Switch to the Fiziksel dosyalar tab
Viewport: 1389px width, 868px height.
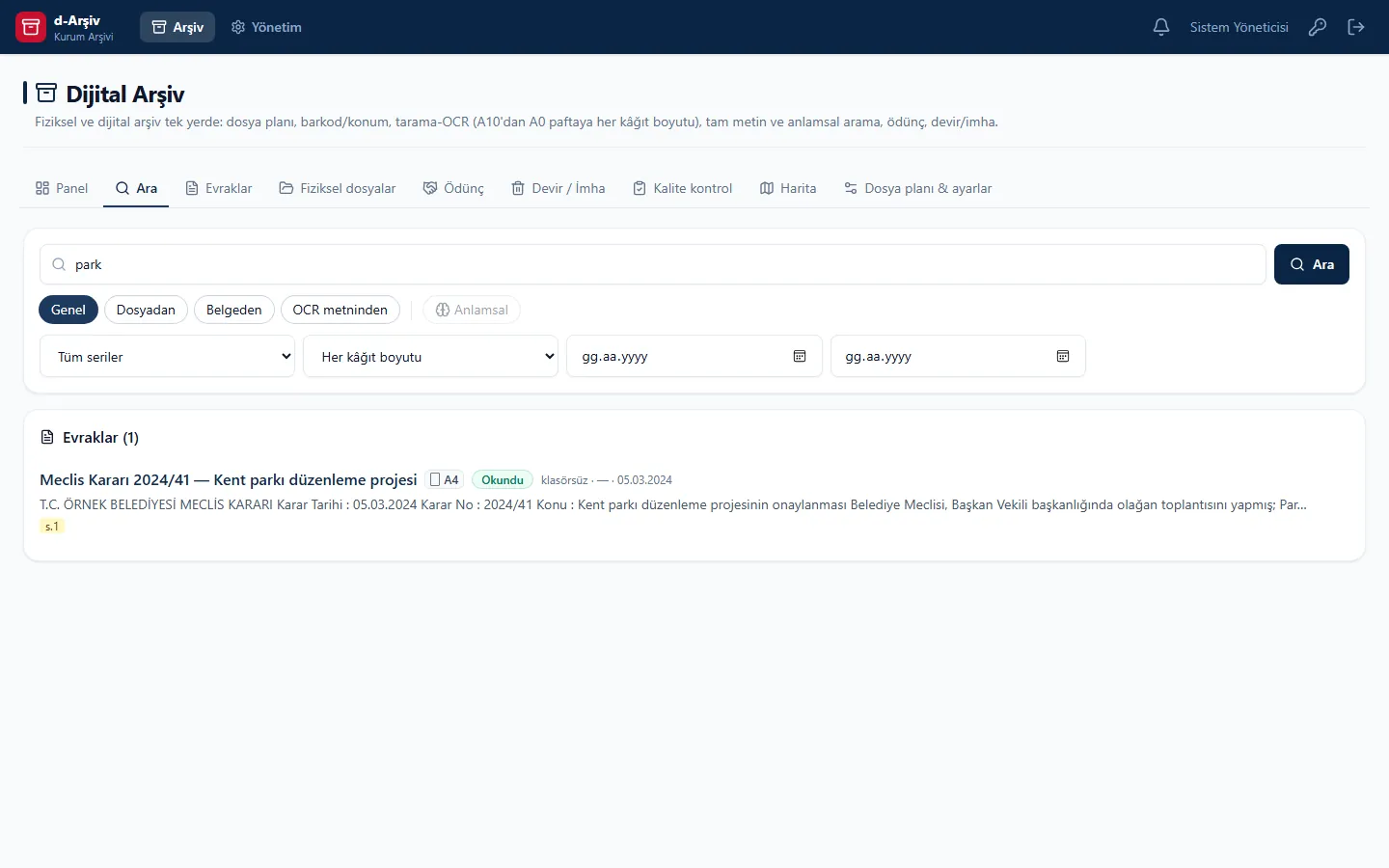(x=338, y=188)
